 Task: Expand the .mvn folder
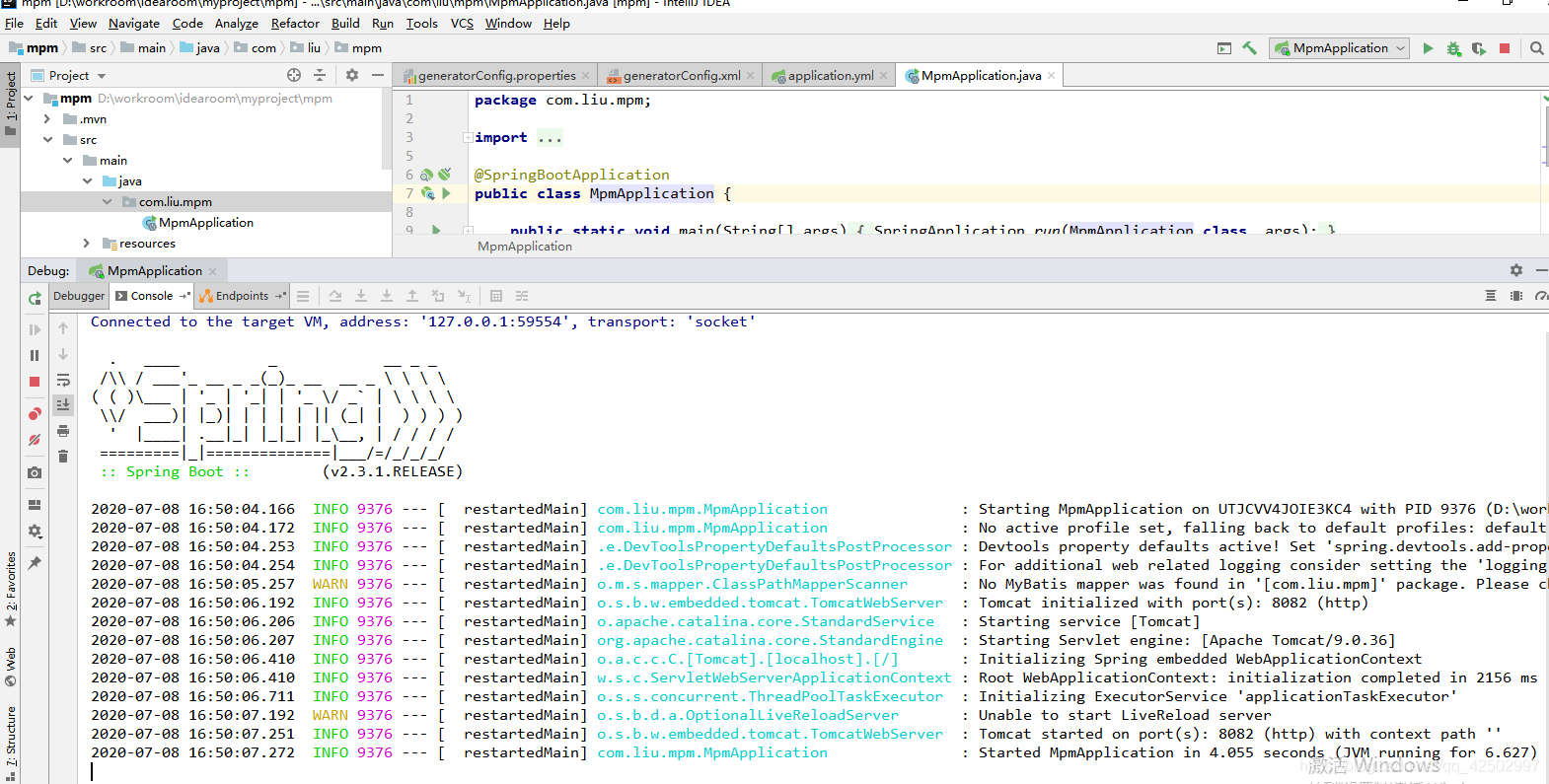click(x=46, y=119)
